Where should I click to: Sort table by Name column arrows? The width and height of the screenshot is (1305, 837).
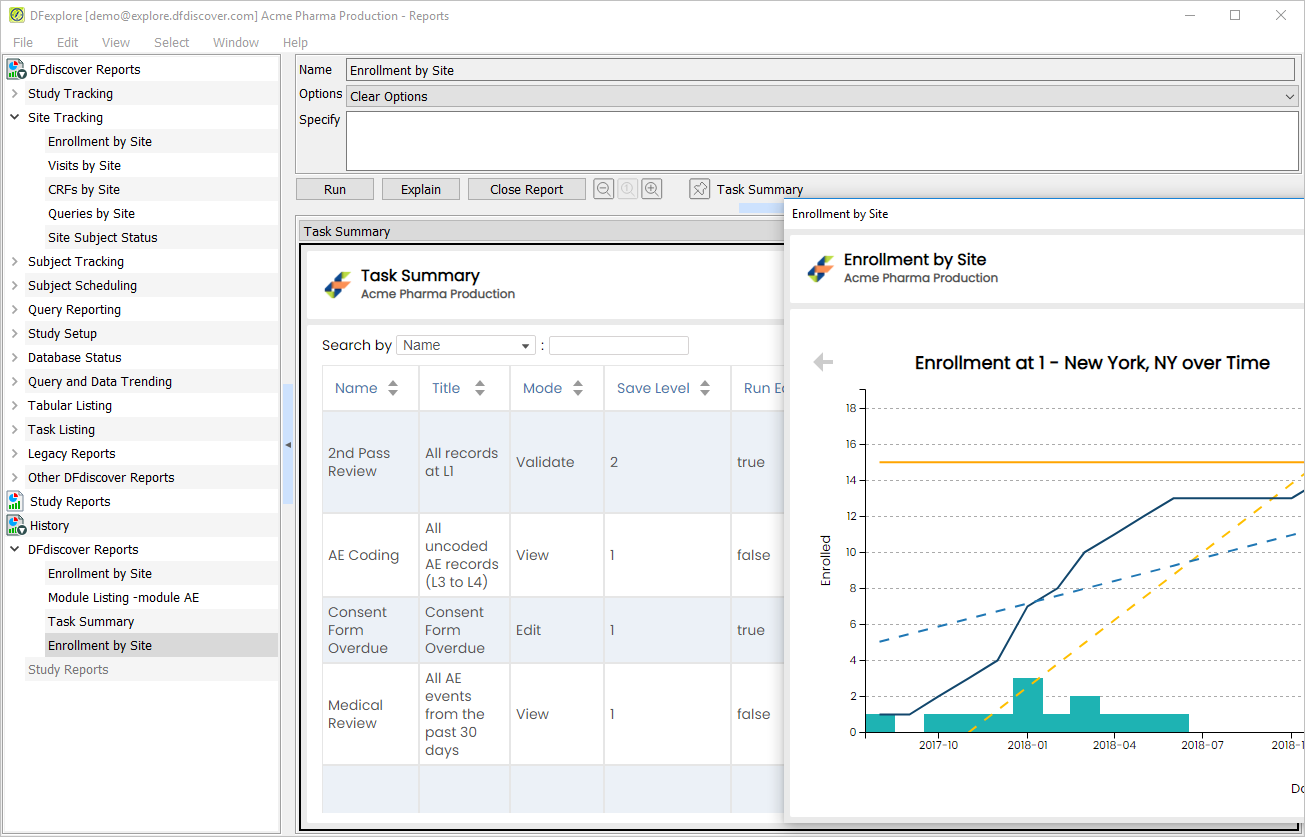[393, 388]
